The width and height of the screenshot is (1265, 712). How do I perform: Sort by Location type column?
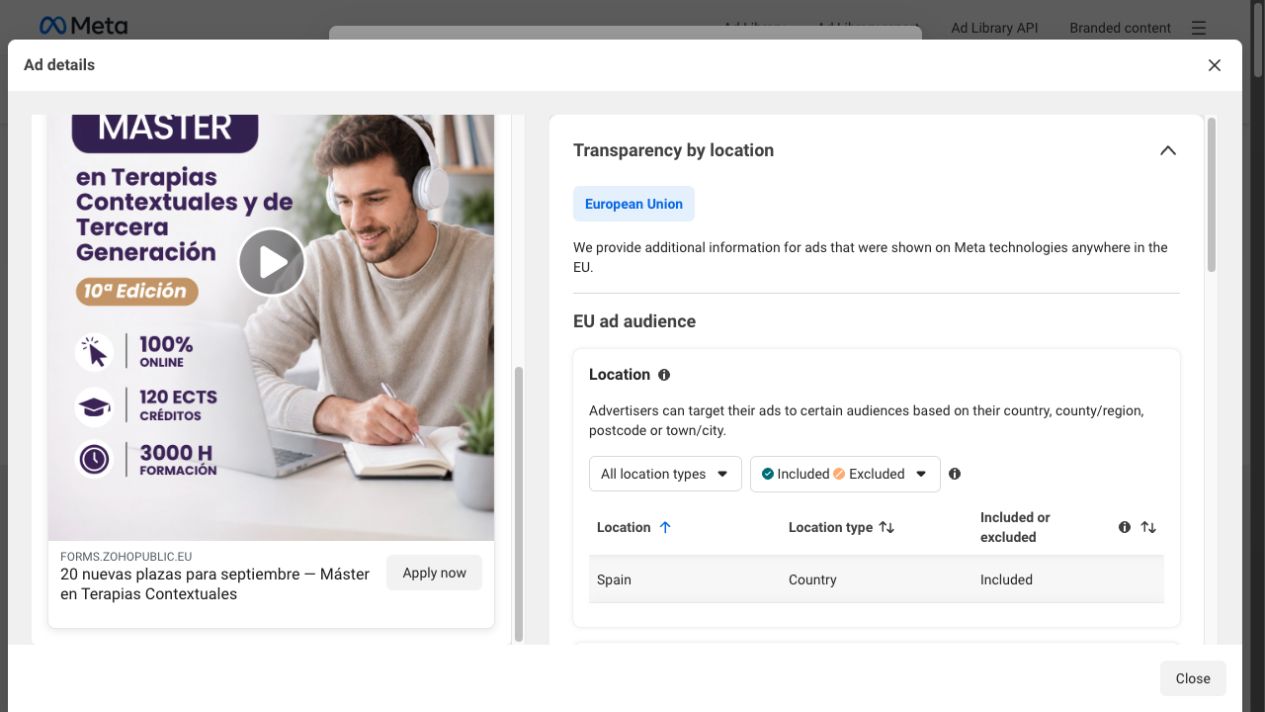click(886, 527)
